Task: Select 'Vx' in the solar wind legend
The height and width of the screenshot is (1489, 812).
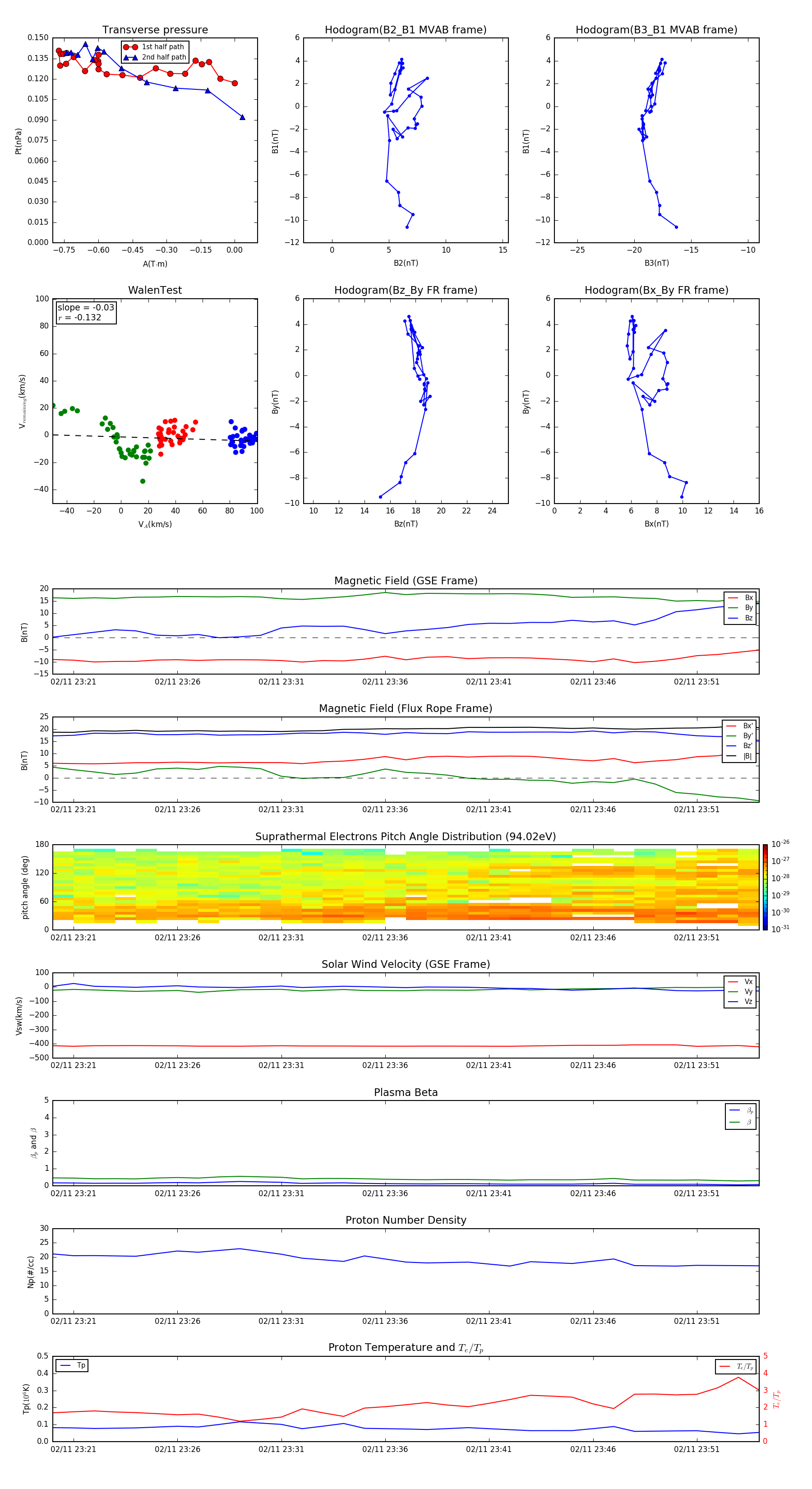Action: point(740,981)
